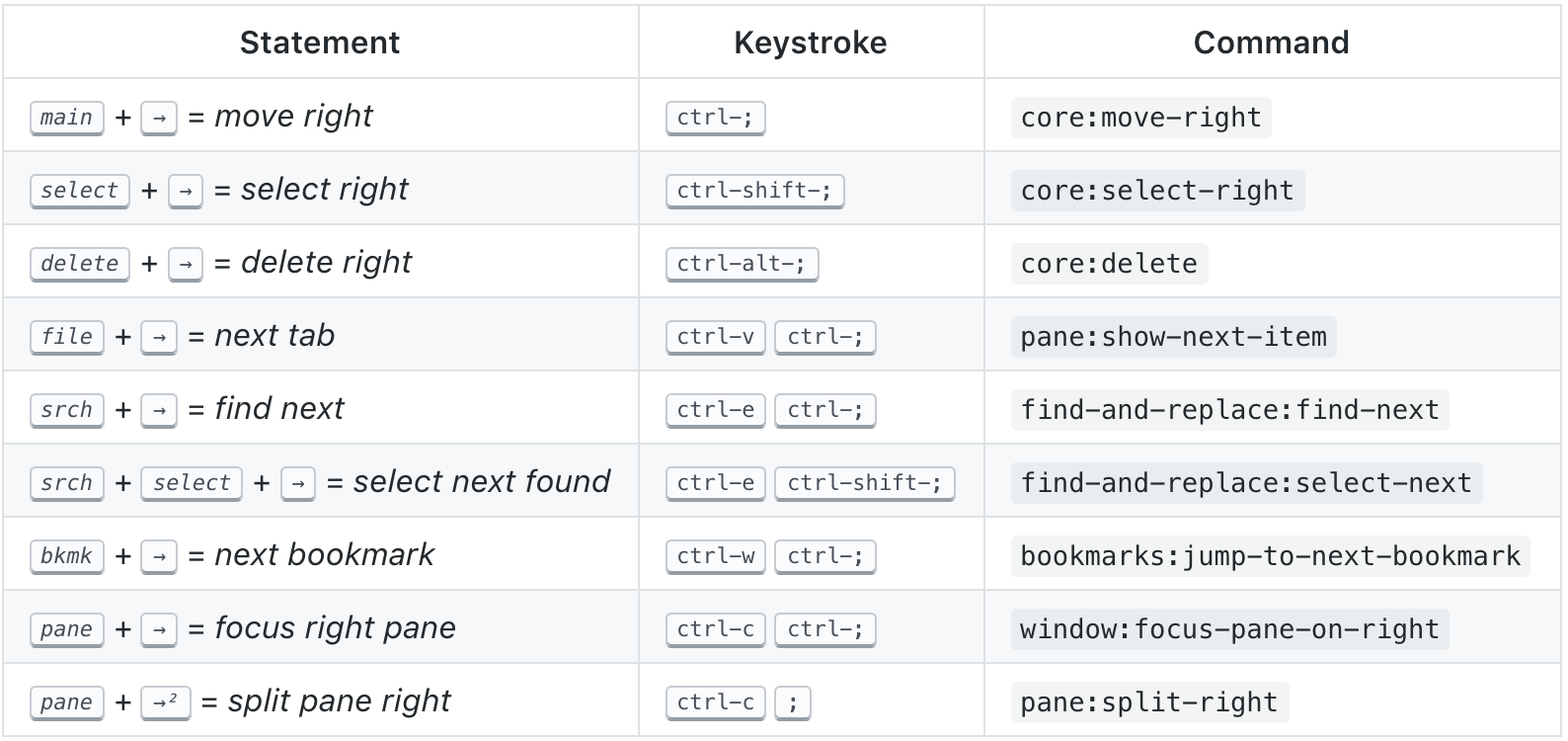Click the right-arrow key in the next tab row

159,337
